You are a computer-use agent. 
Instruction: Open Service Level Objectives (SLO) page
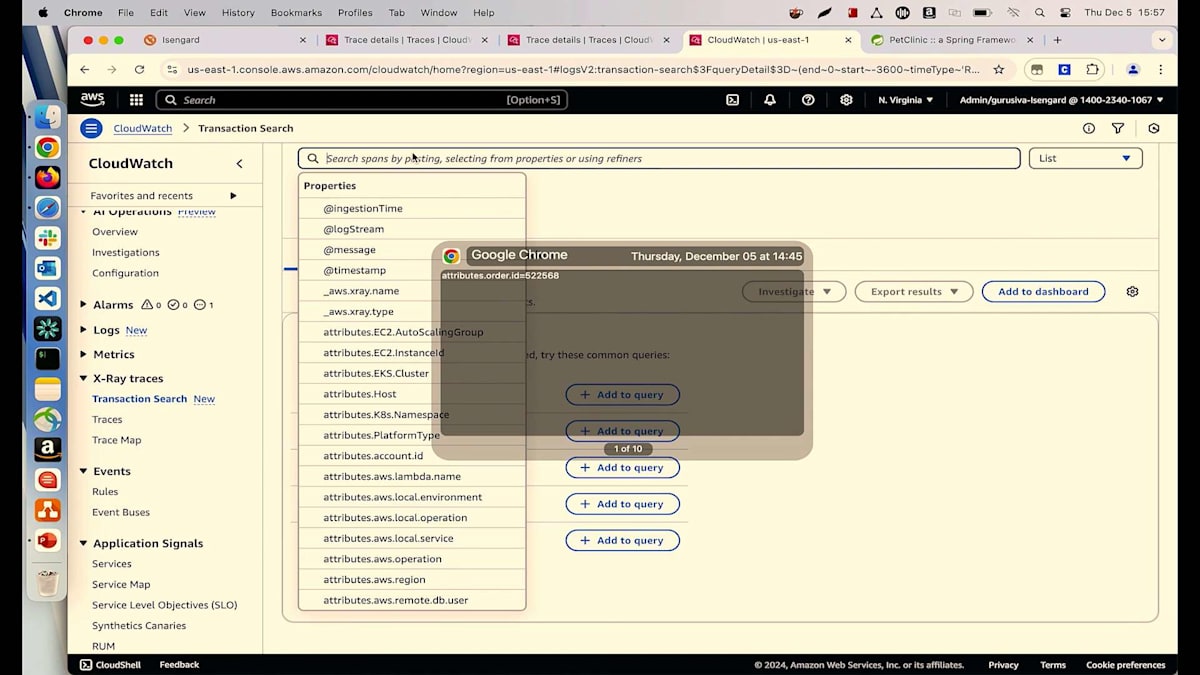tap(164, 605)
